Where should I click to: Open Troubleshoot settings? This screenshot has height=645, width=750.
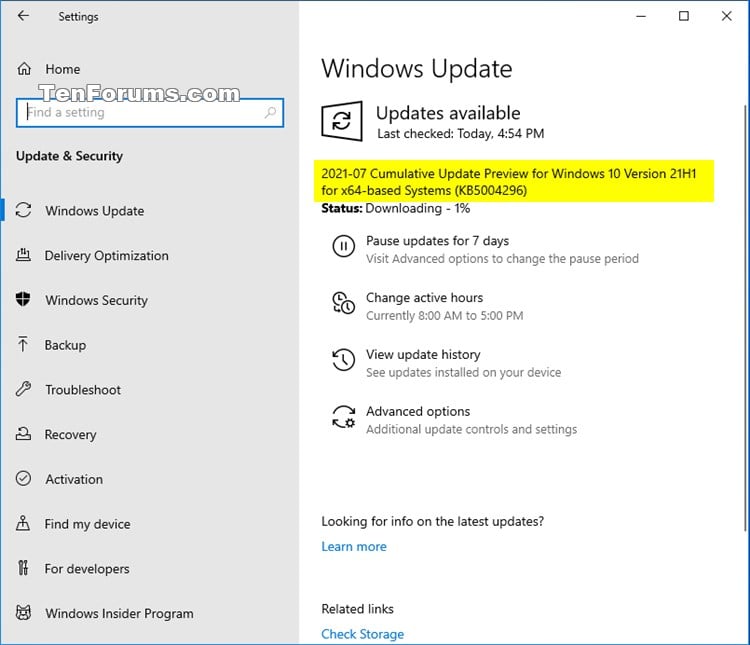pyautogui.click(x=83, y=390)
